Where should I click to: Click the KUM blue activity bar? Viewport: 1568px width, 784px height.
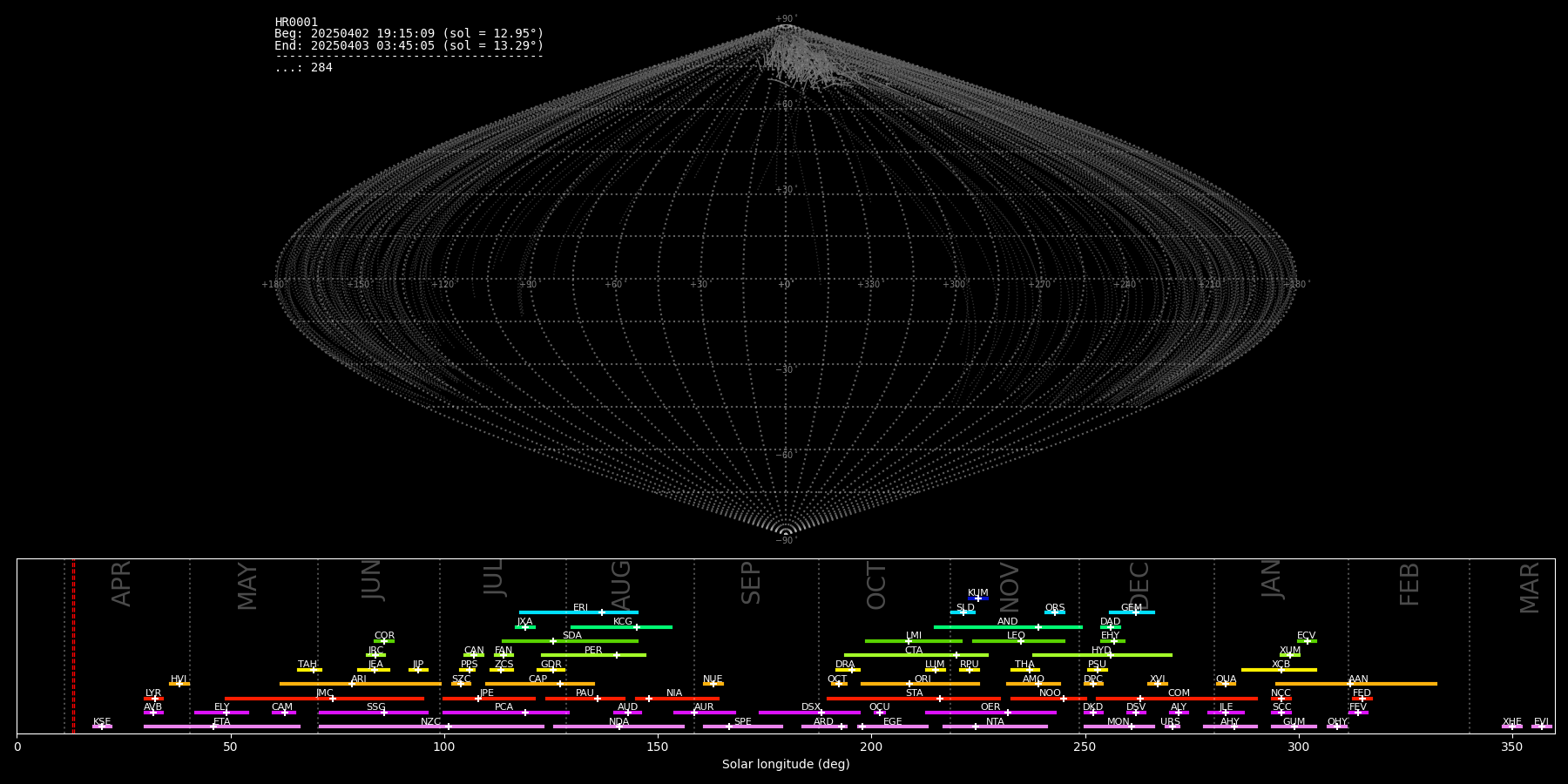(978, 598)
